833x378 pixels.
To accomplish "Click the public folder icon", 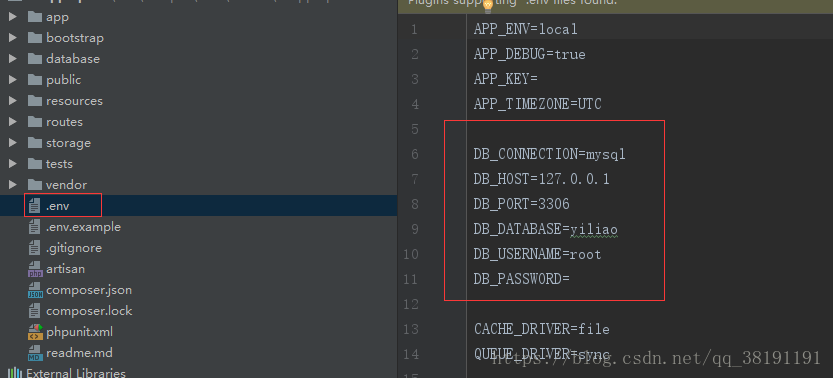I will coord(35,80).
